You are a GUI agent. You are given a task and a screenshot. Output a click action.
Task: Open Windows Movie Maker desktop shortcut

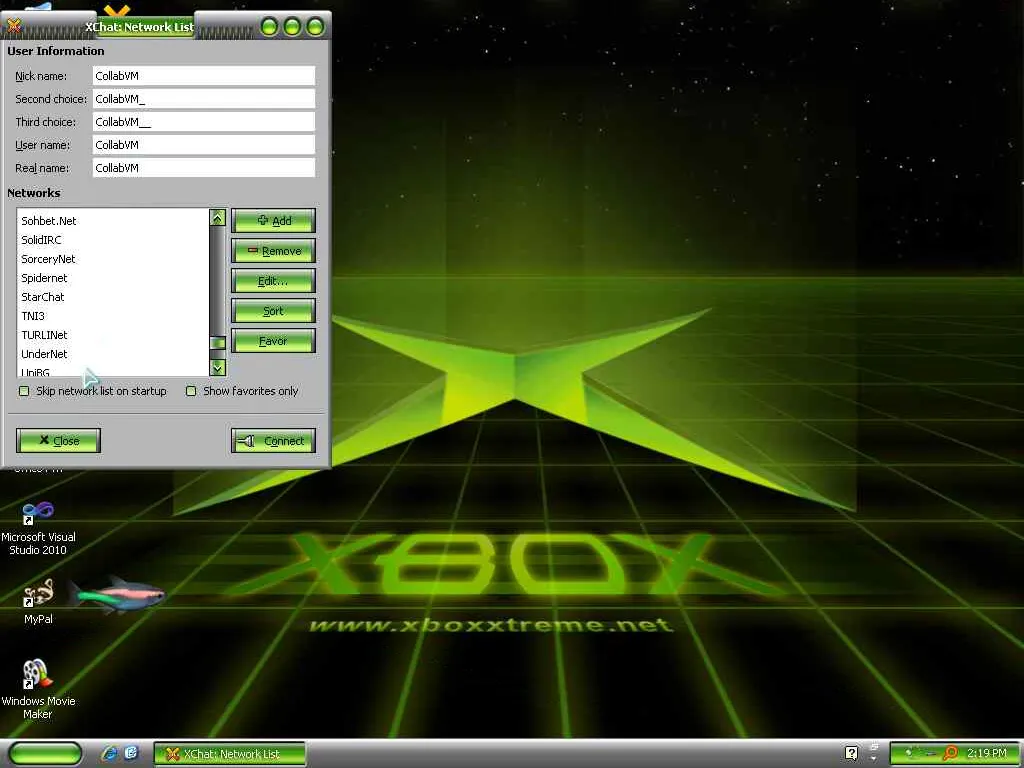click(x=38, y=688)
